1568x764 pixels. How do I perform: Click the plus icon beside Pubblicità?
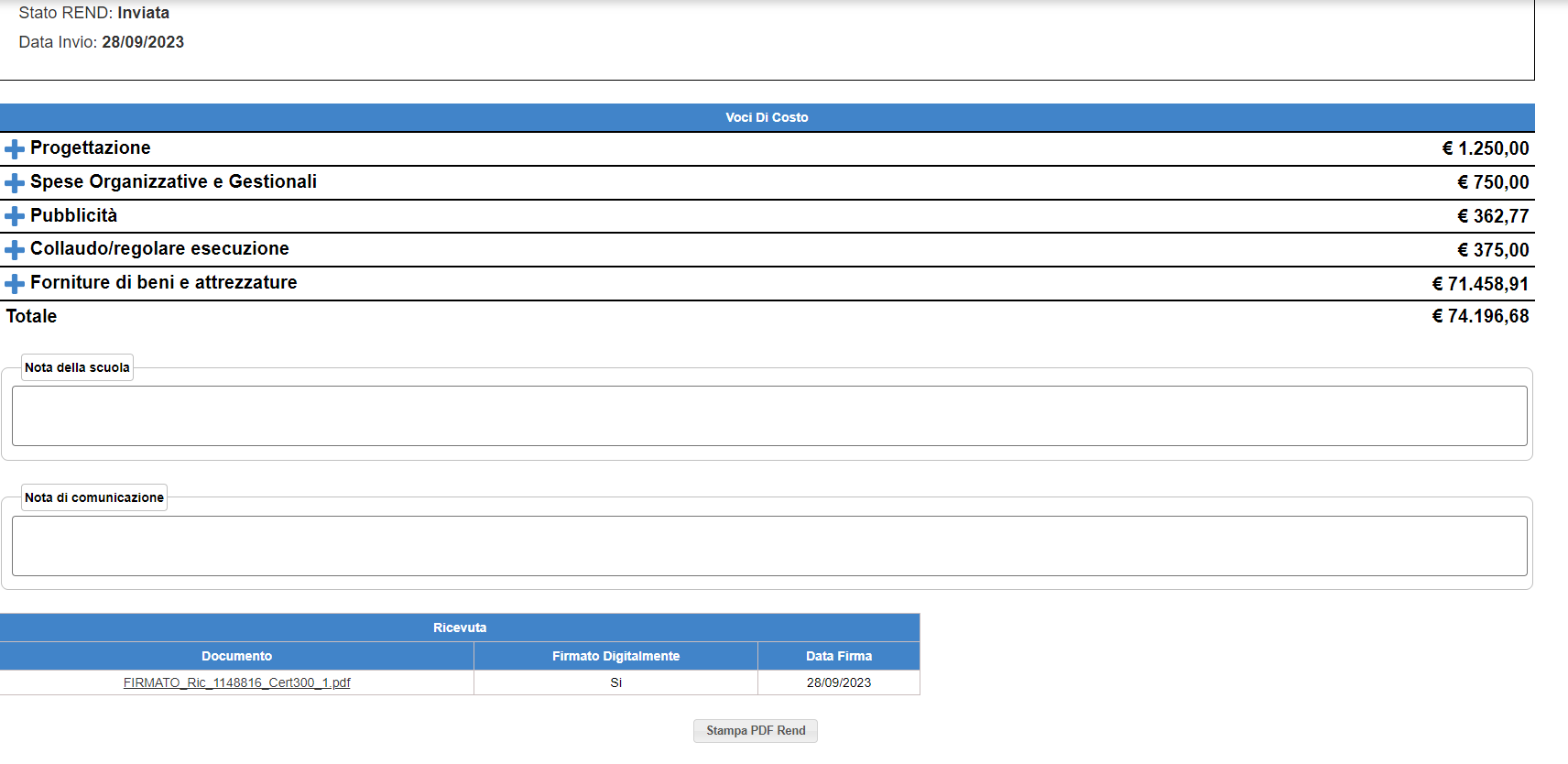point(15,216)
